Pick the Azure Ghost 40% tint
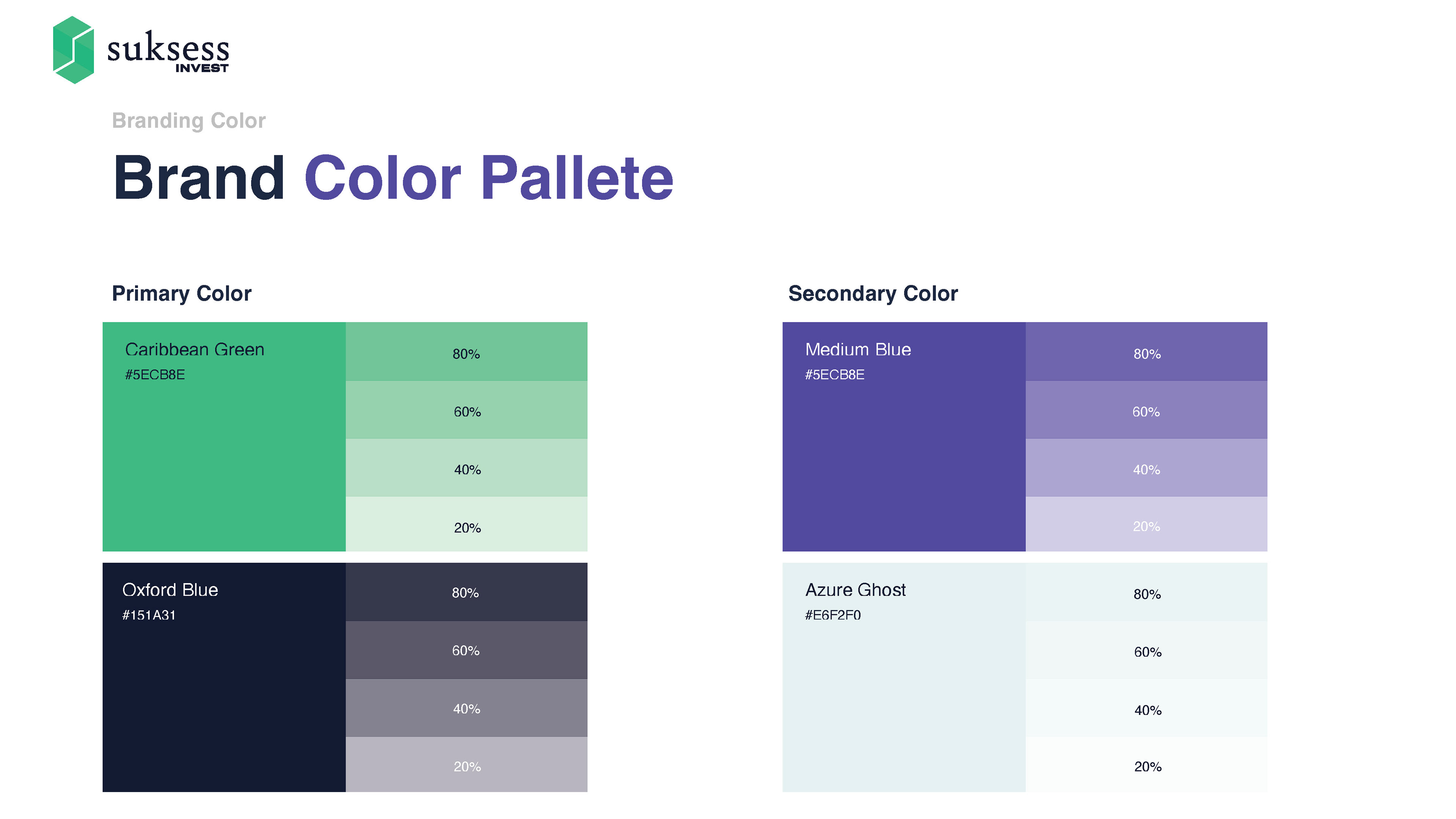1456x819 pixels. point(1146,708)
